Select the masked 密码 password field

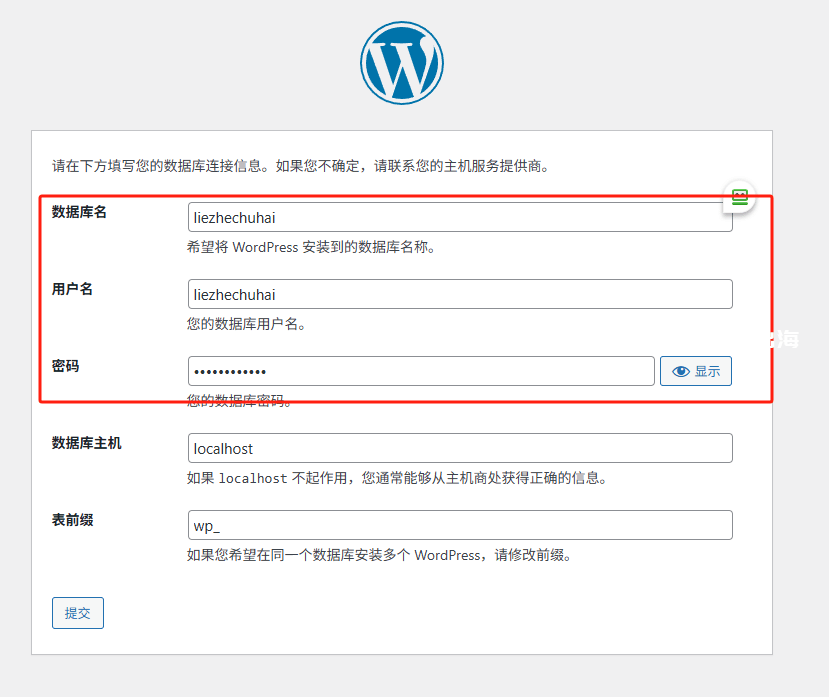(420, 371)
